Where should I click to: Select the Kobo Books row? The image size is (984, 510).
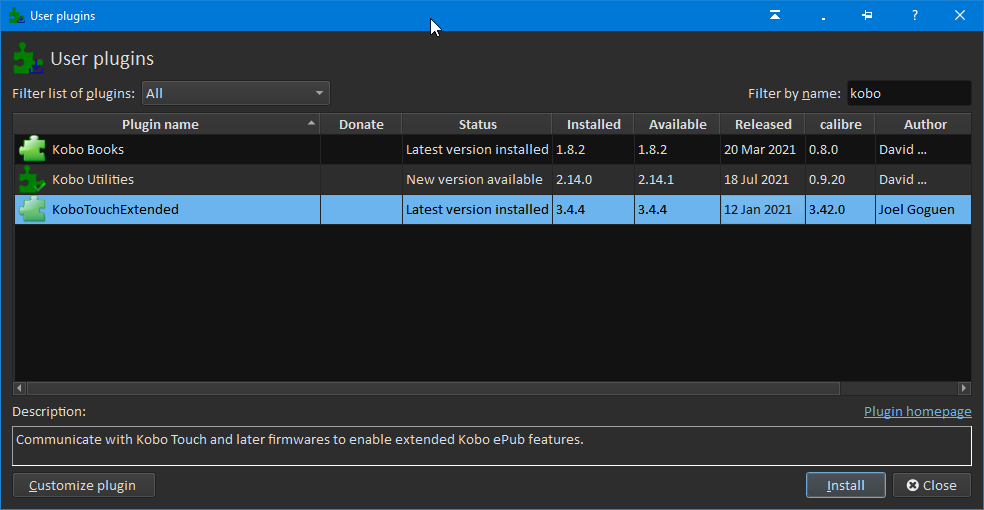(x=493, y=149)
